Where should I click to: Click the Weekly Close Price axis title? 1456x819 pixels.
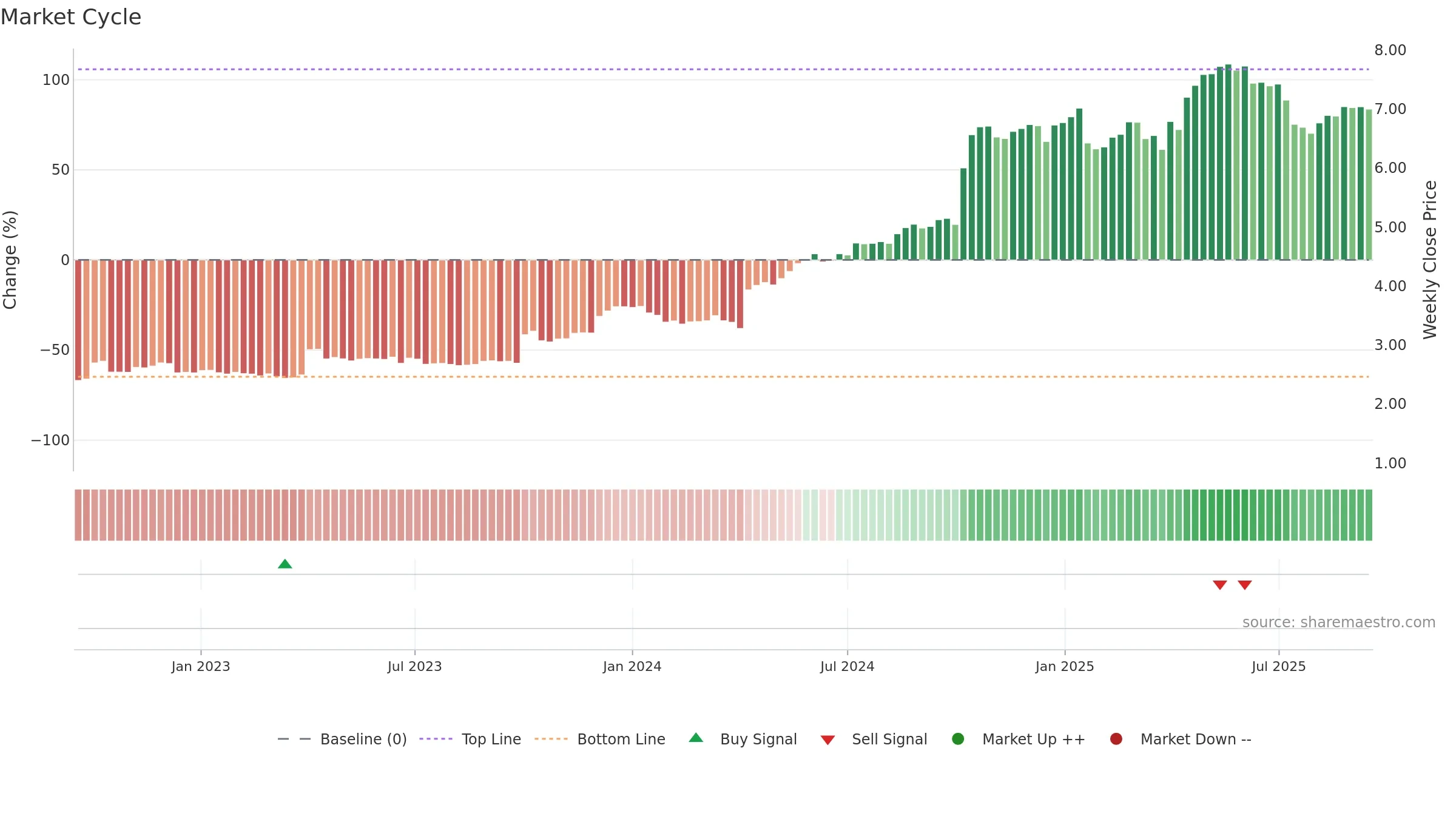[1430, 260]
